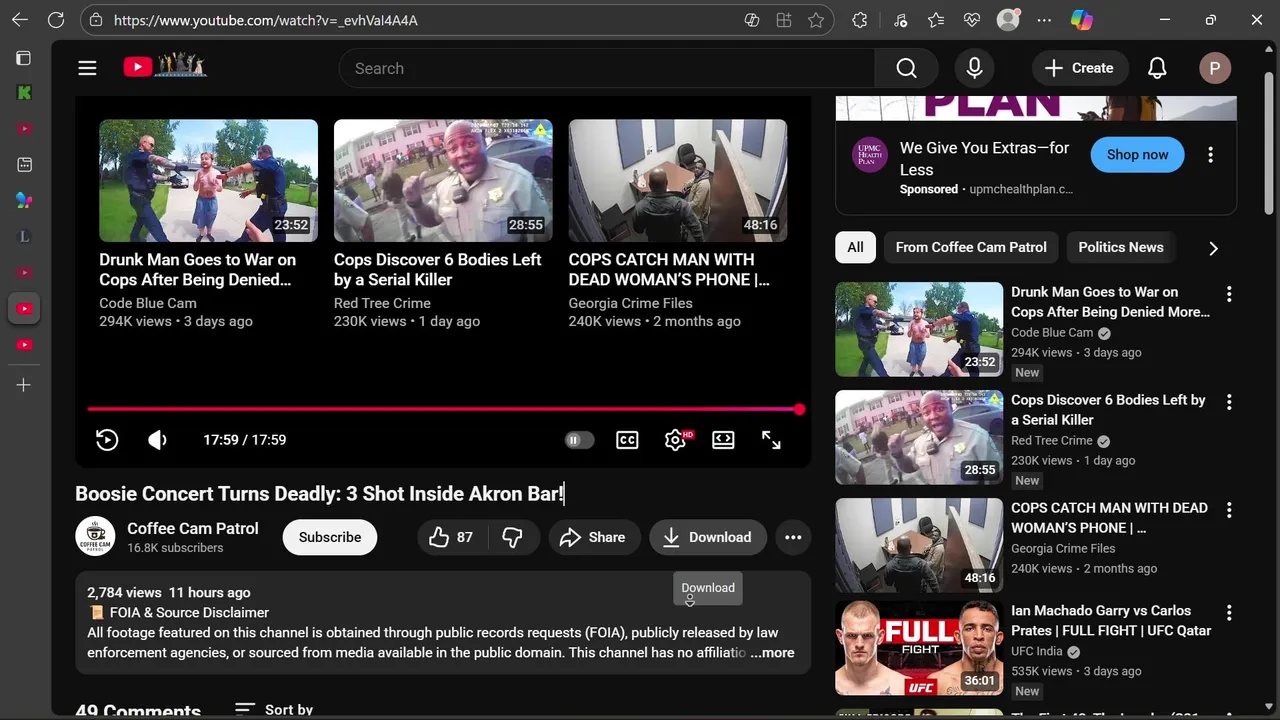This screenshot has height=720, width=1280.
Task: Switch to theater mode
Action: point(723,440)
